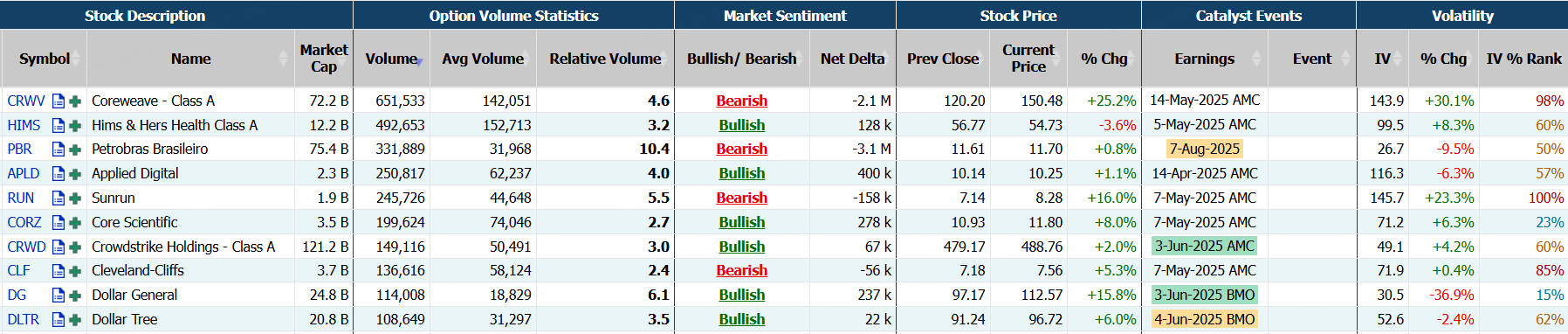Click the green plus icon next to CORZ

75,223
